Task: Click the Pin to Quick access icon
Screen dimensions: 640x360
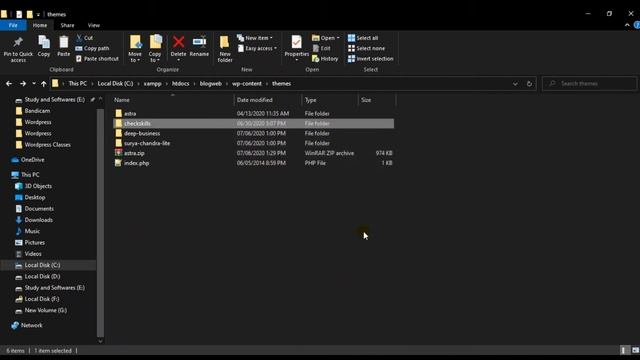Action: click(18, 49)
